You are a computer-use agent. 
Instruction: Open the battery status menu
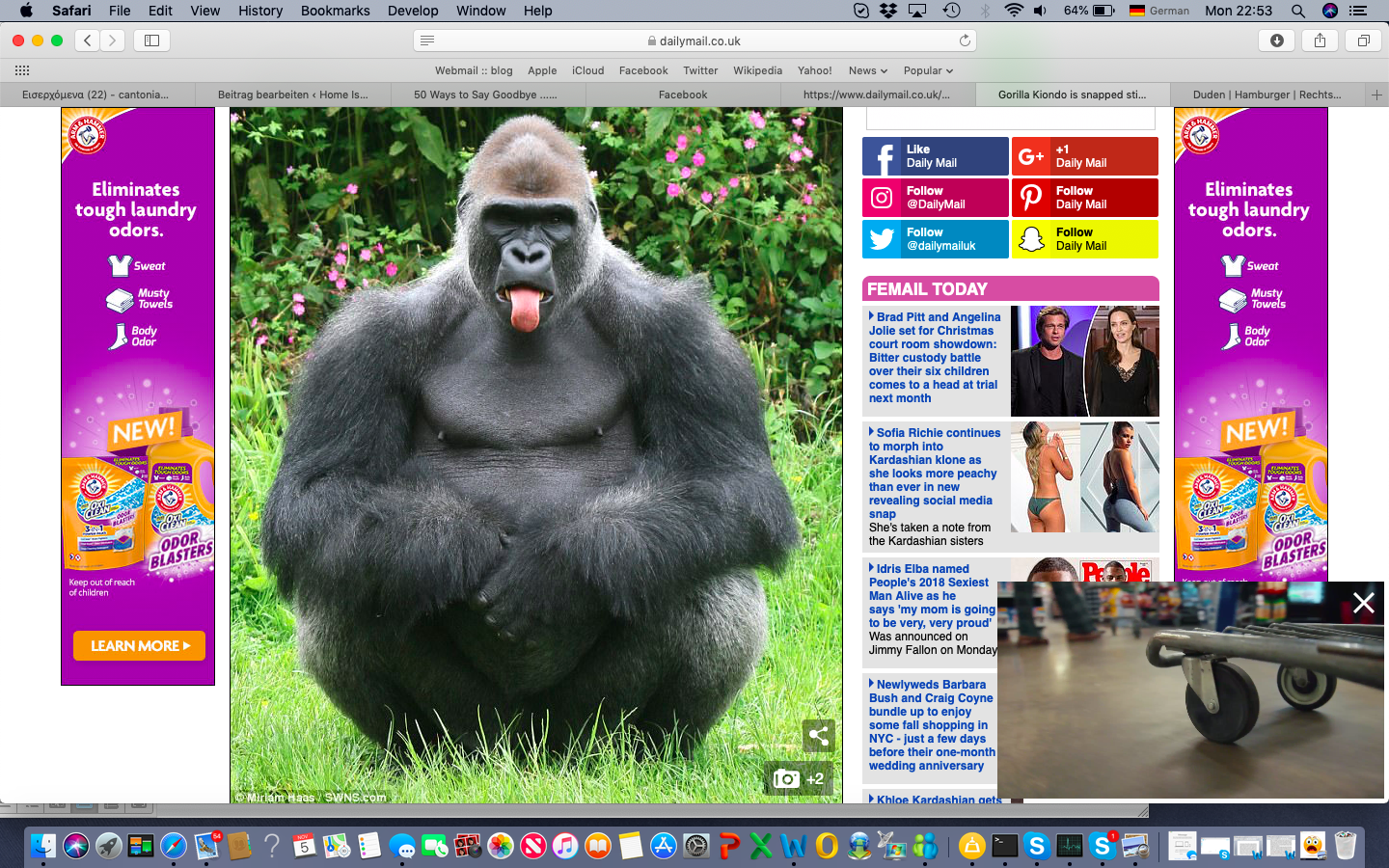[1089, 11]
